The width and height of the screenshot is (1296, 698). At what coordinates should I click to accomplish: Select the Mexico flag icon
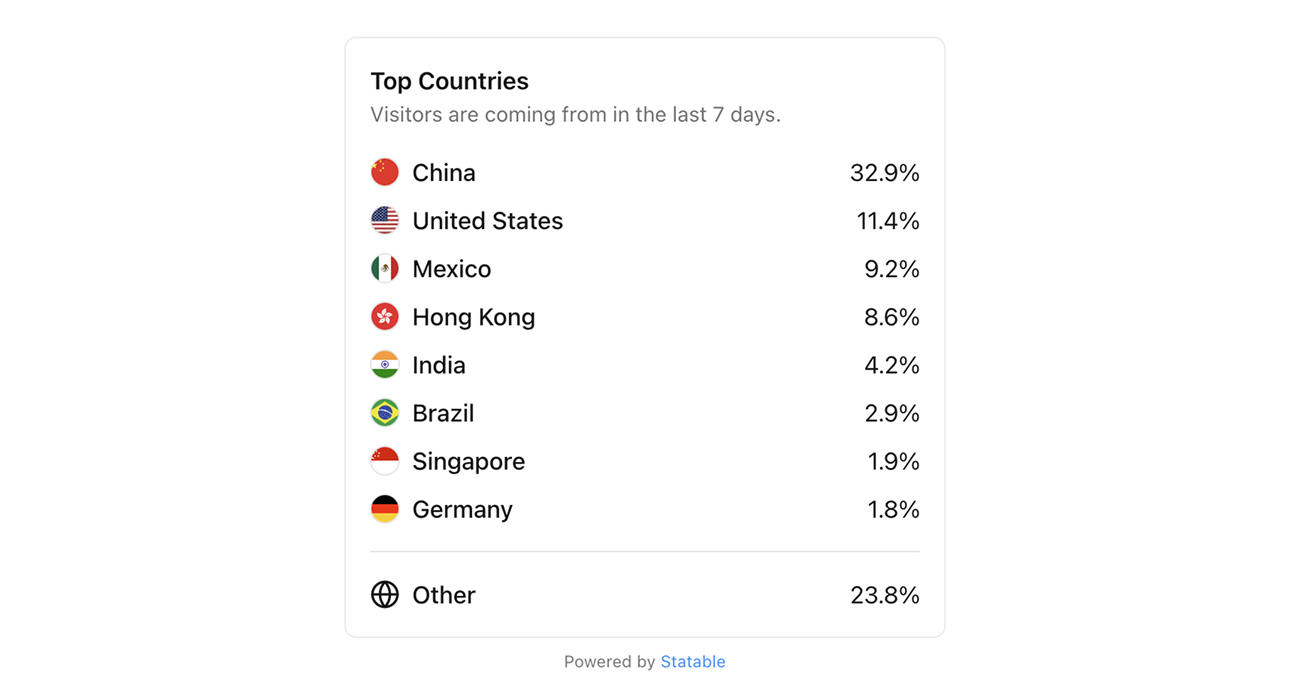coord(385,268)
